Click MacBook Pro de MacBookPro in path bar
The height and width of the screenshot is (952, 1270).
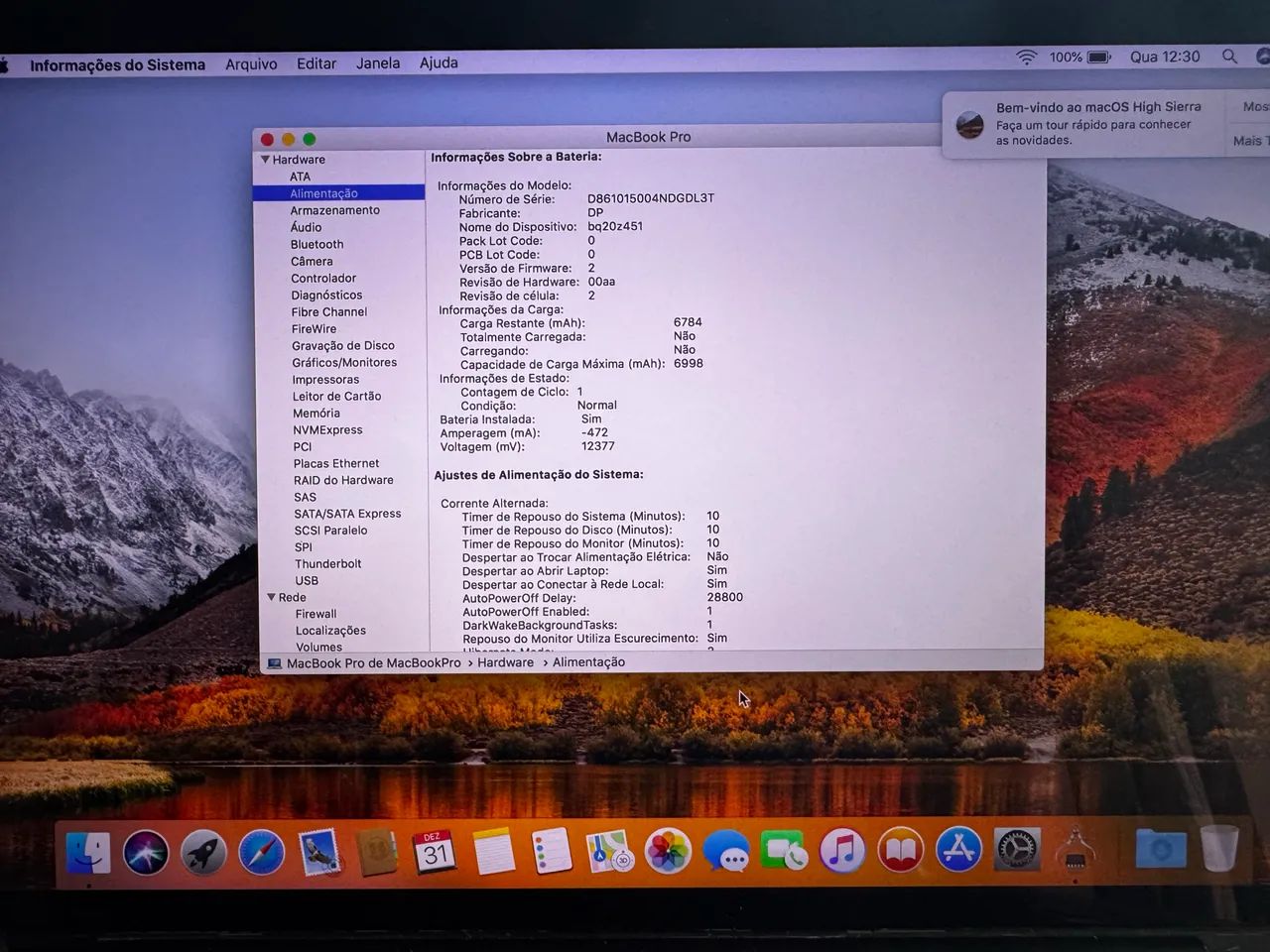click(x=373, y=662)
